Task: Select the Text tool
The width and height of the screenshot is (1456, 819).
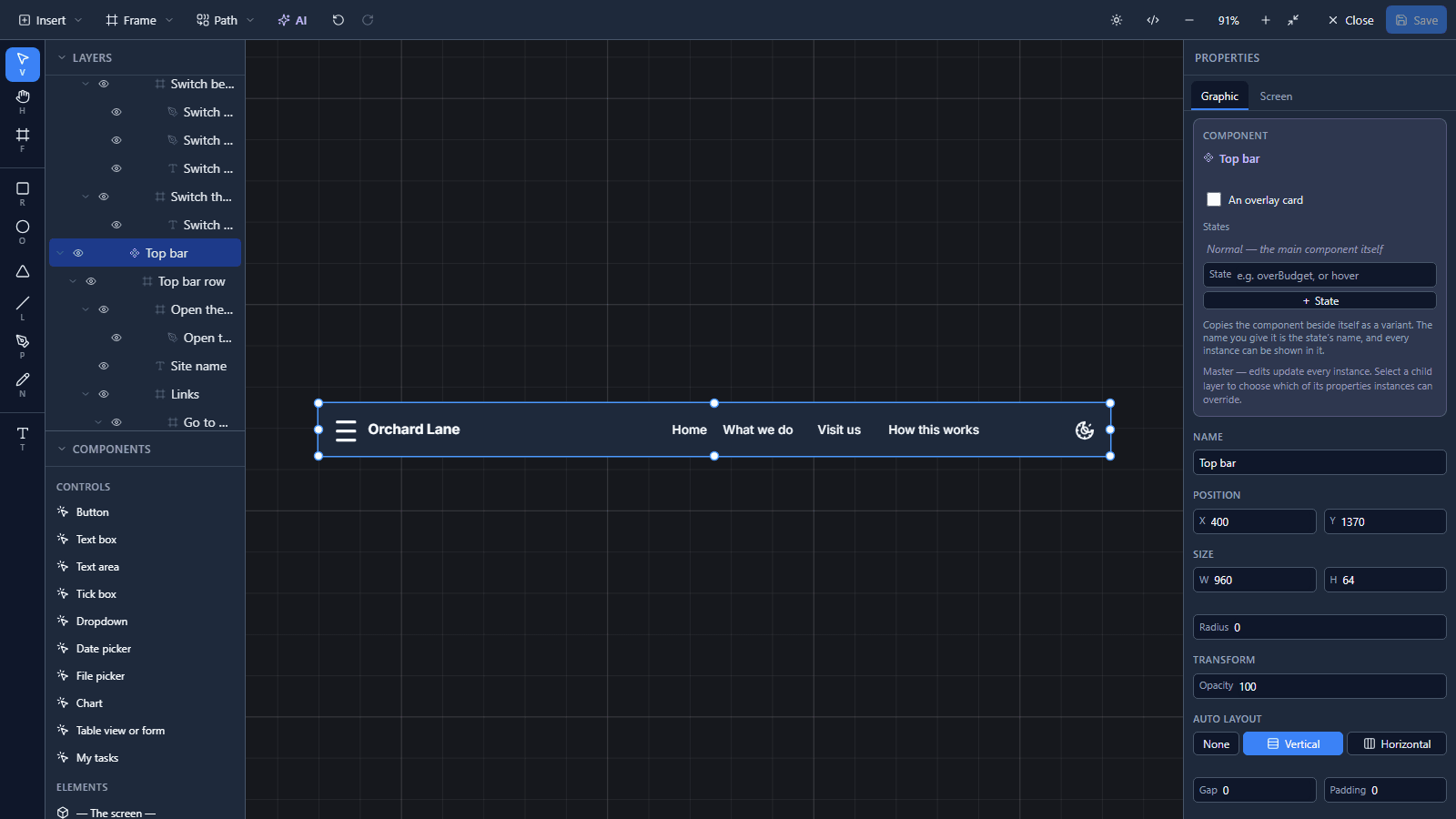Action: (23, 437)
